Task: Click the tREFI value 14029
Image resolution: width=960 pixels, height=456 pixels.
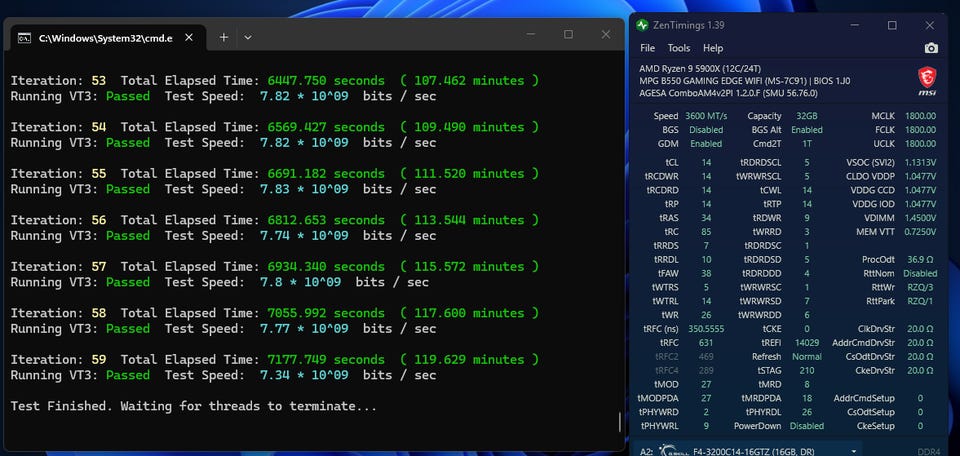Action: pyautogui.click(x=807, y=343)
